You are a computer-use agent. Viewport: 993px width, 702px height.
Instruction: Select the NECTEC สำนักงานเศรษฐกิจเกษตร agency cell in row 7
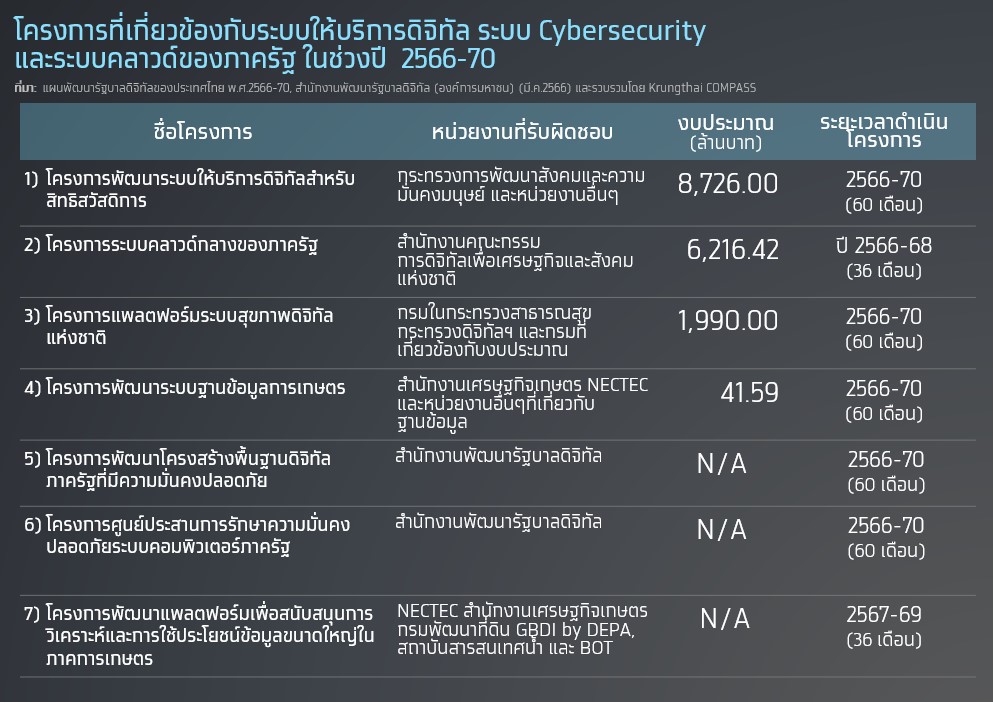click(x=522, y=629)
